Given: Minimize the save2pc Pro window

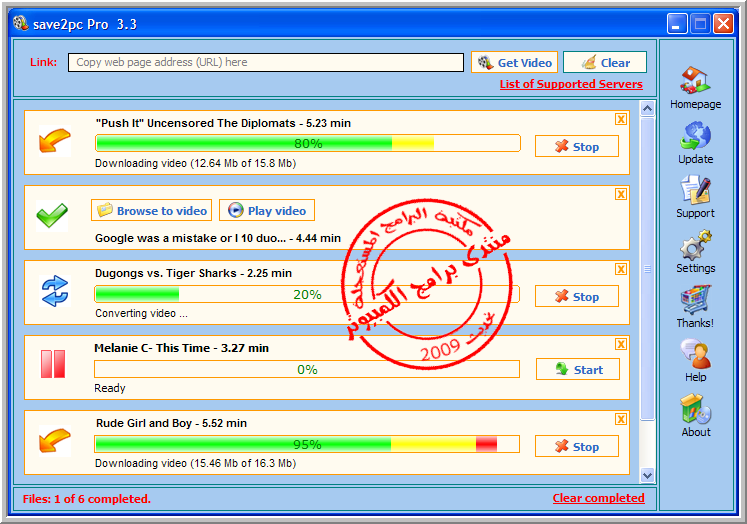Looking at the screenshot, I should [x=676, y=23].
